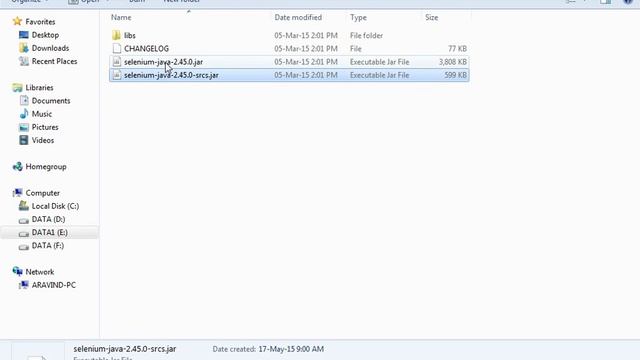The width and height of the screenshot is (640, 360).
Task: Click the File folder type cell
Action: pos(366,36)
